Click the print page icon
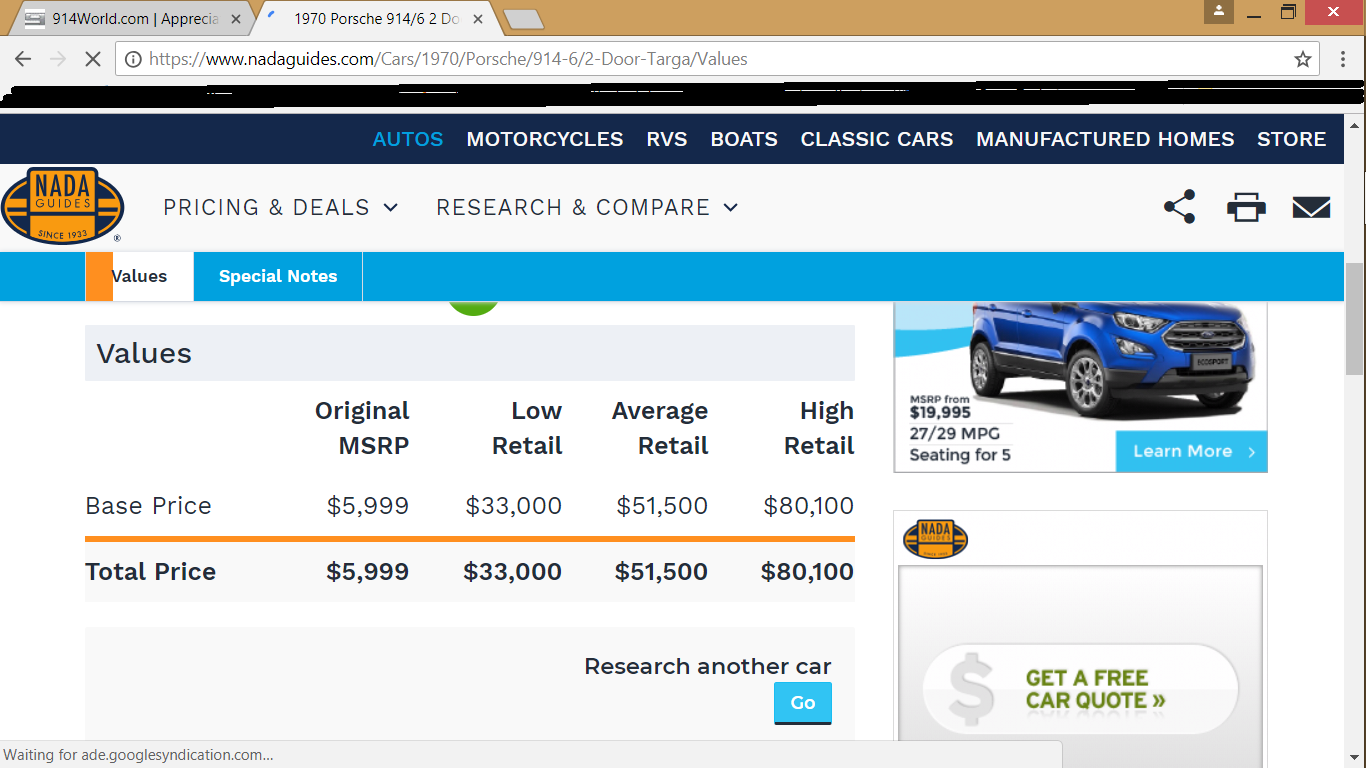Image resolution: width=1366 pixels, height=768 pixels. [x=1246, y=207]
